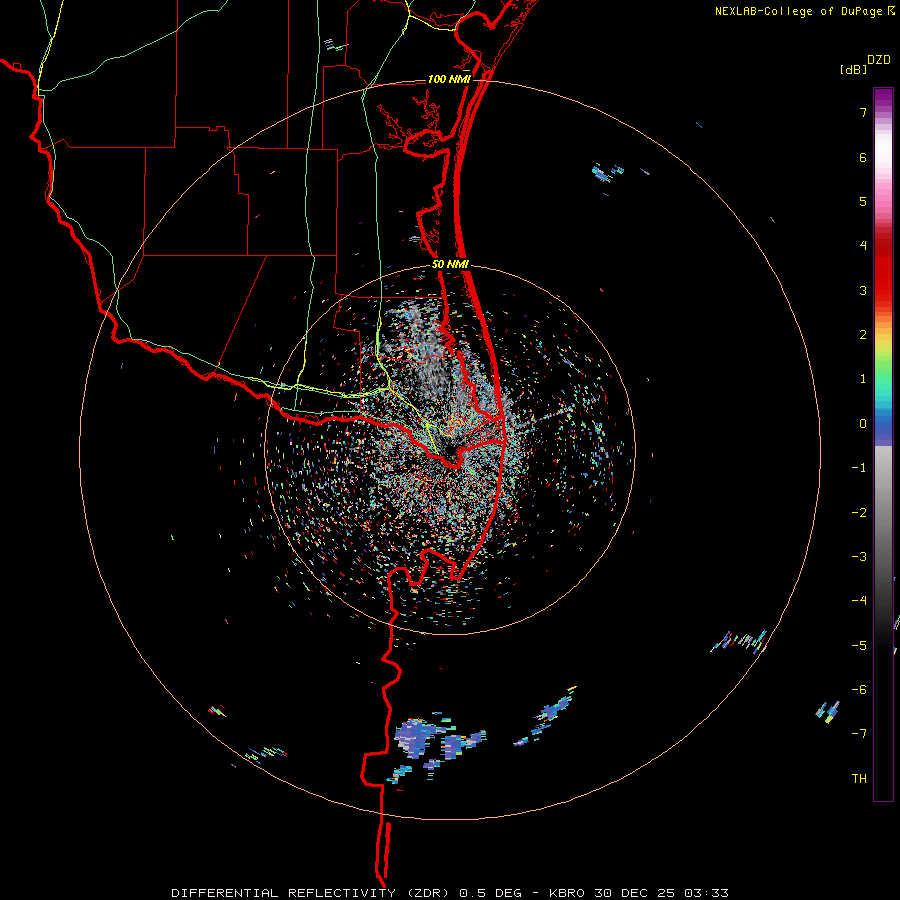The image size is (900, 900).
Task: Click the 'KBRO 30 DEC 25 03:33' timestamp
Action: click(x=639, y=893)
